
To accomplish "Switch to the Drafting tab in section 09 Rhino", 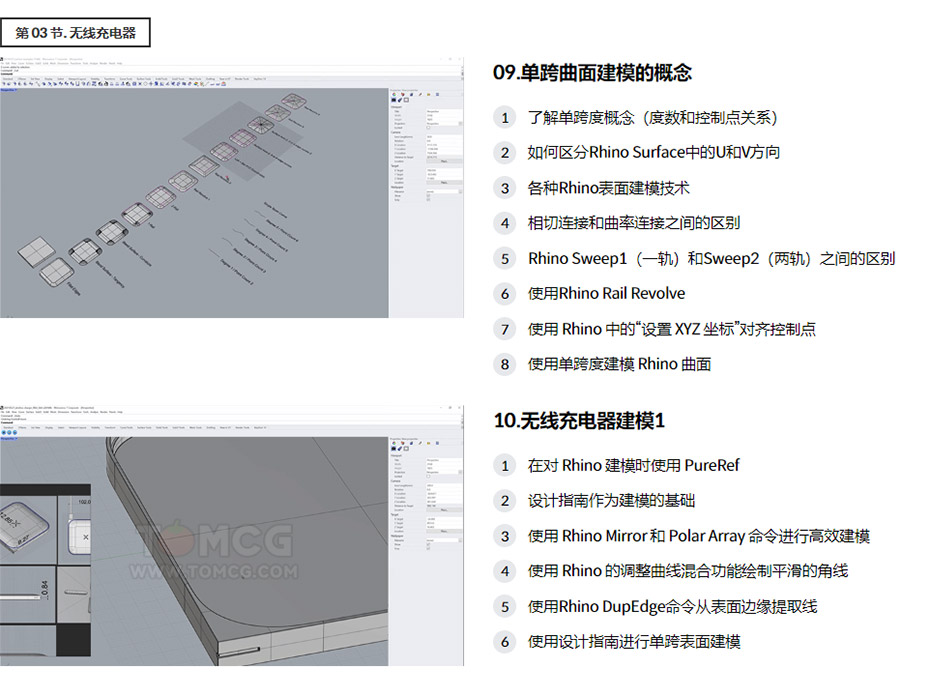I will point(211,79).
